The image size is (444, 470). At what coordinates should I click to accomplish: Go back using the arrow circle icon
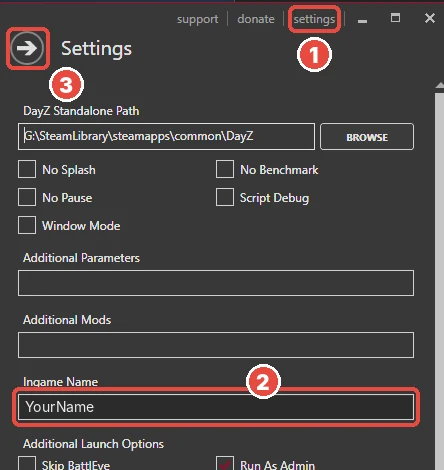tap(27, 49)
